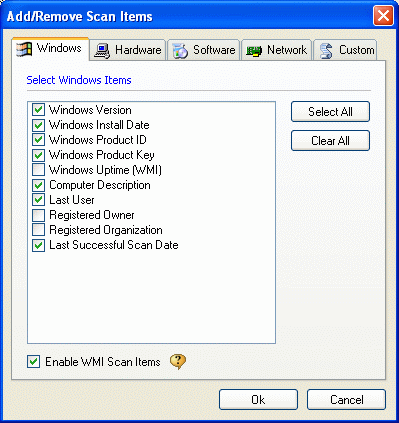Screen dimensions: 399x423
Task: Select the Windows tab
Action: point(50,49)
